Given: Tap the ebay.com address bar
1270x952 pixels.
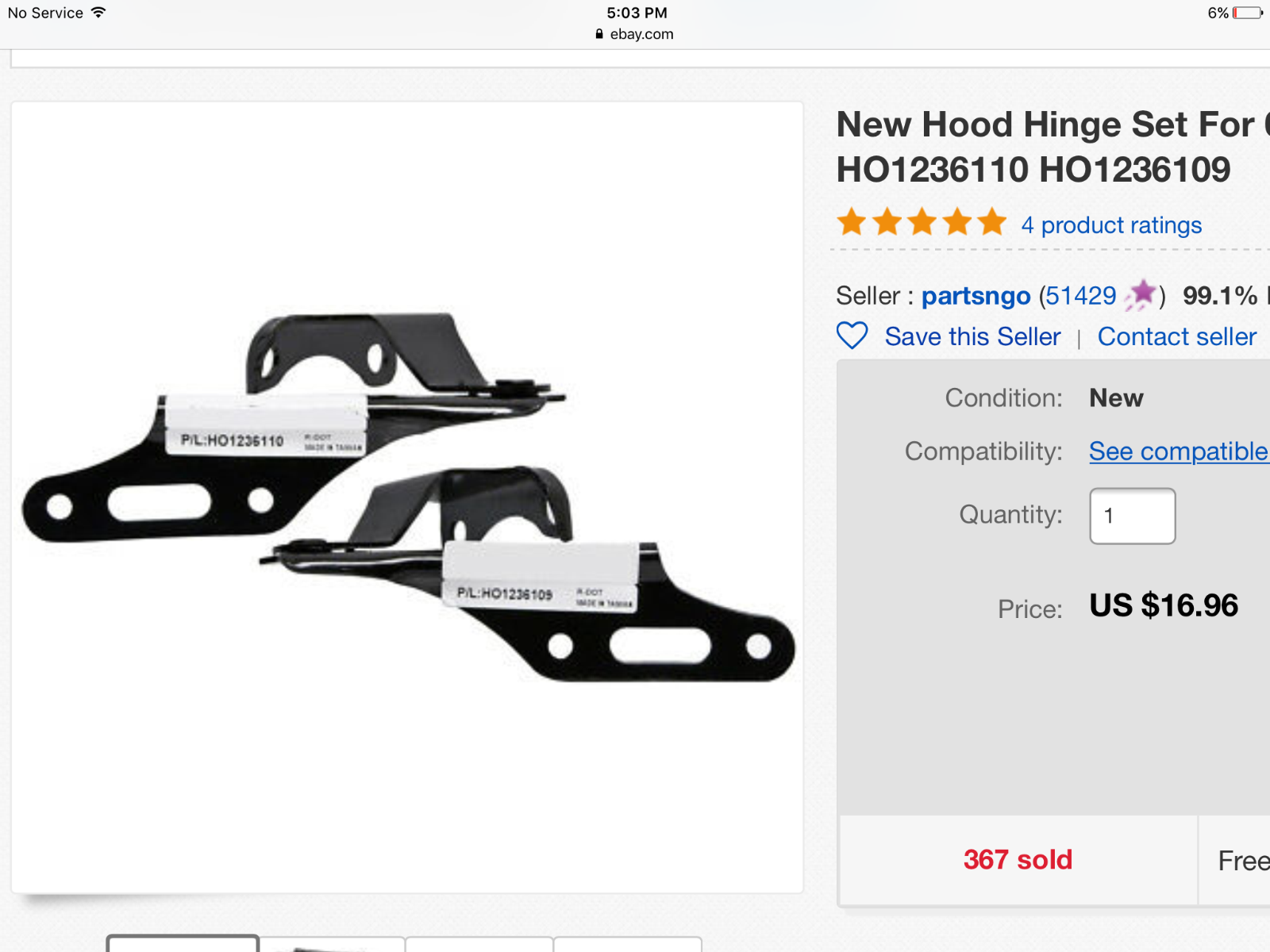Looking at the screenshot, I should click(635, 34).
